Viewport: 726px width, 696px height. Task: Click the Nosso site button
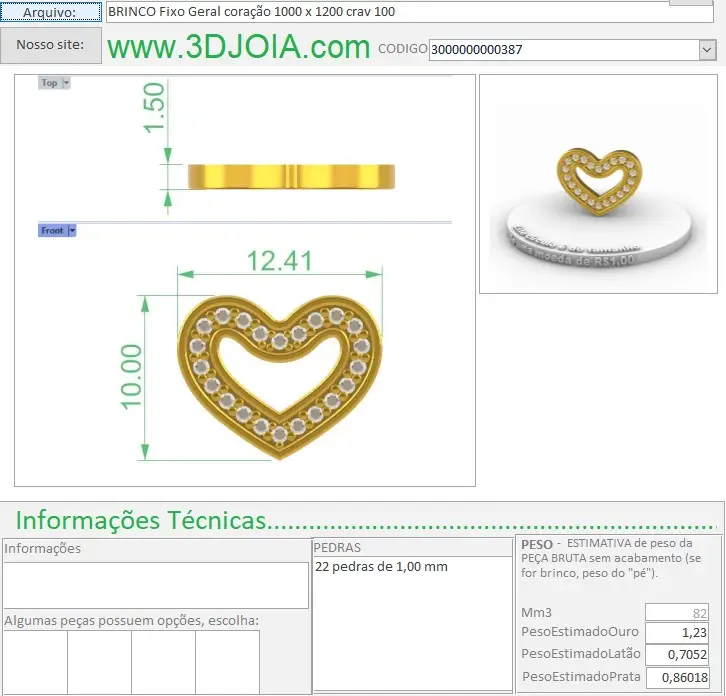click(x=51, y=45)
